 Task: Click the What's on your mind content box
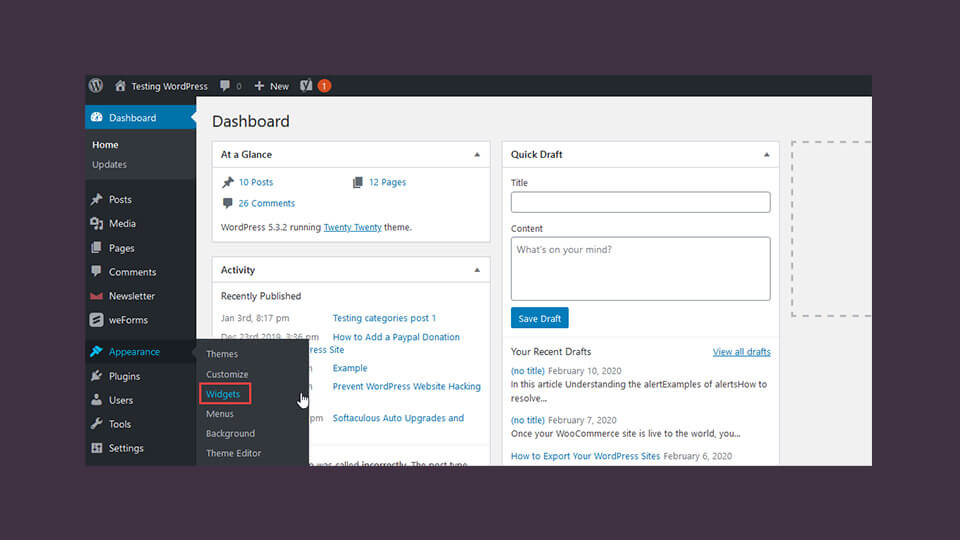(640, 269)
